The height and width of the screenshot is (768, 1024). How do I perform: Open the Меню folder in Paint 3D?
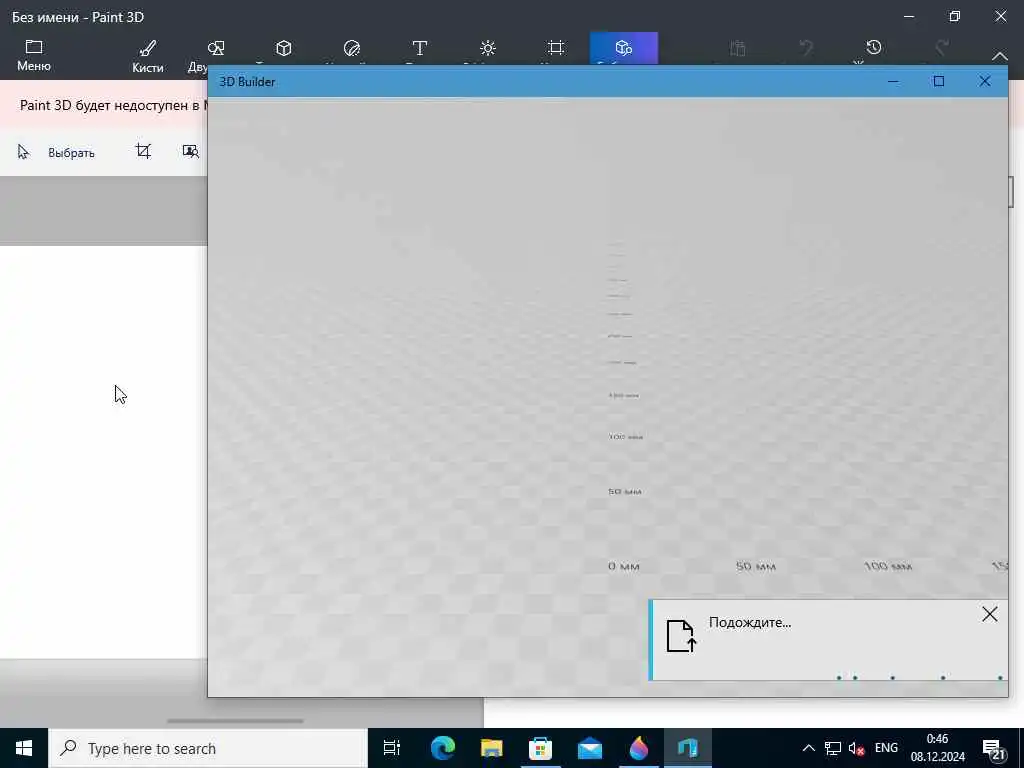33,56
